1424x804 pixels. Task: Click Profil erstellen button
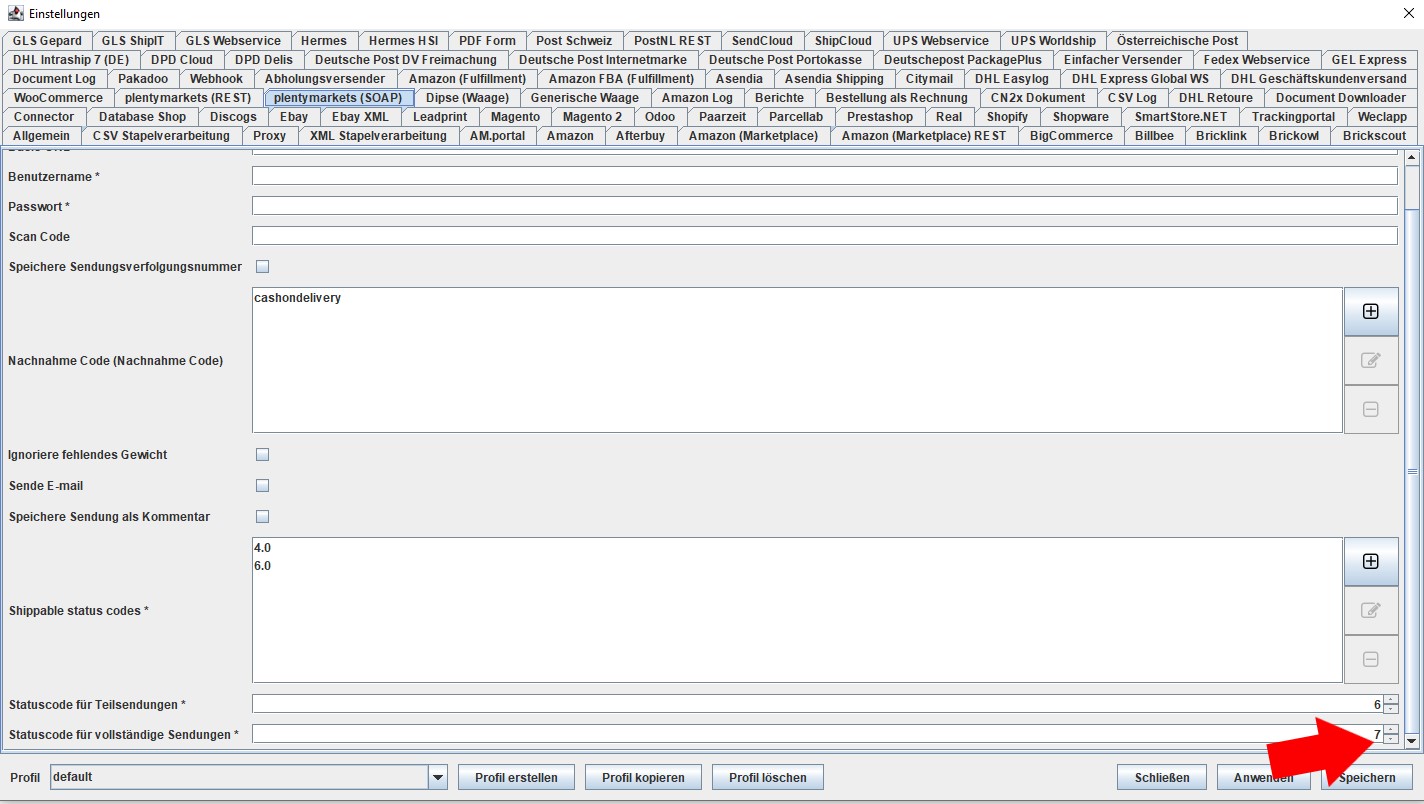(516, 777)
